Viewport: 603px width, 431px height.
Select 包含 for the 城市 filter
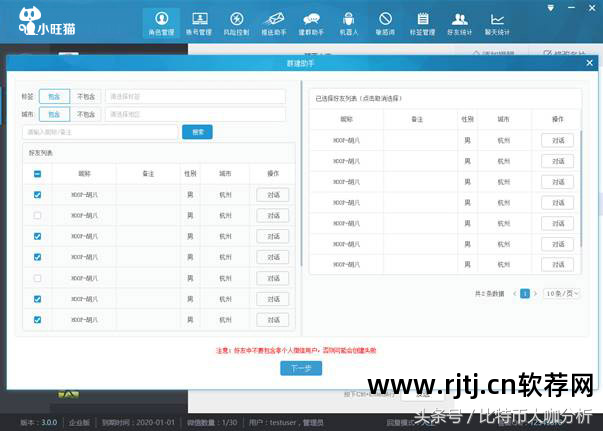54,114
